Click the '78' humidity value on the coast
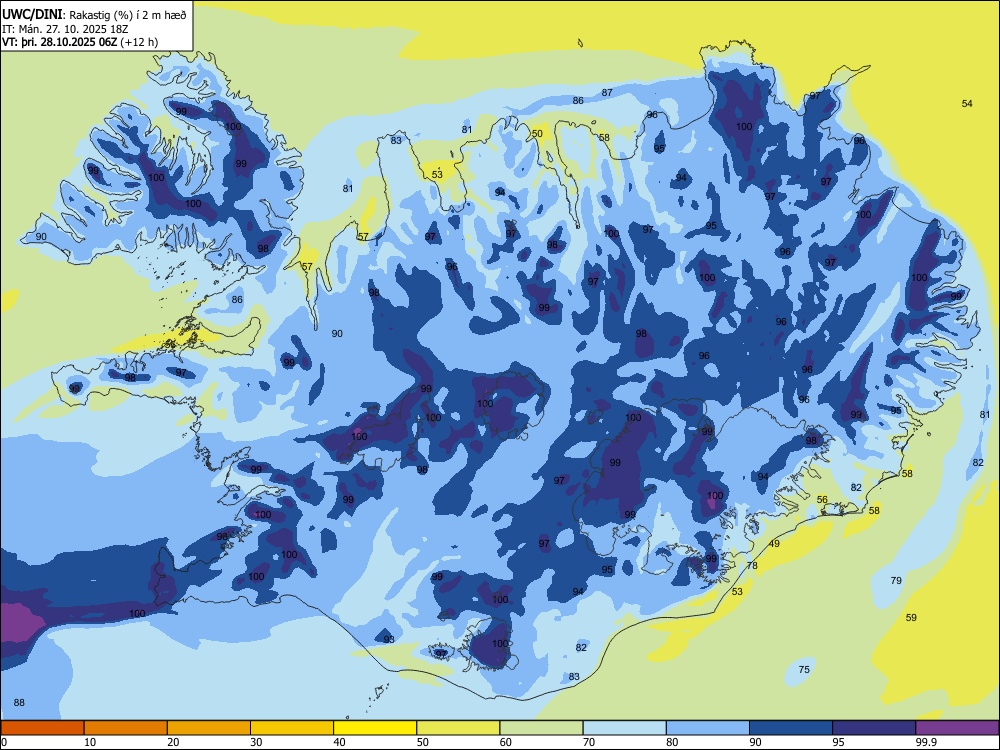Image resolution: width=1000 pixels, height=750 pixels. [x=752, y=566]
